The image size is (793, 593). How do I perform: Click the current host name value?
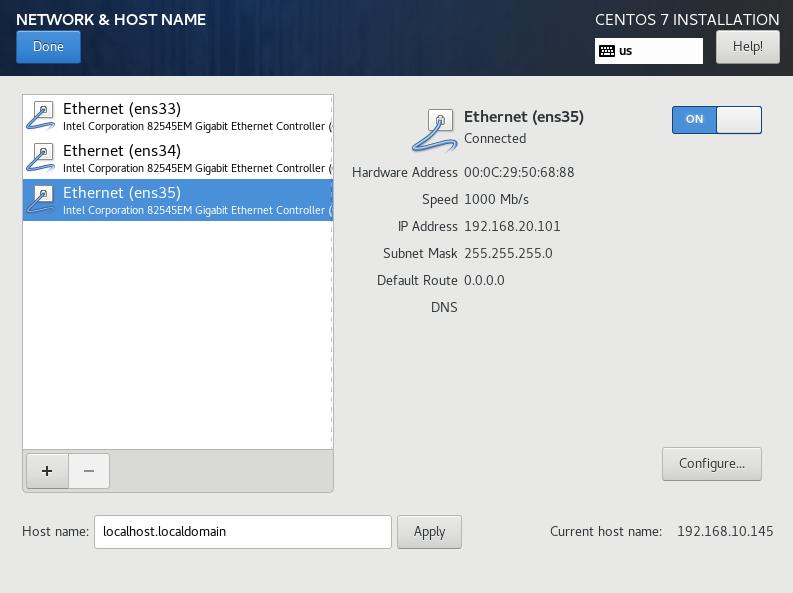(x=725, y=532)
